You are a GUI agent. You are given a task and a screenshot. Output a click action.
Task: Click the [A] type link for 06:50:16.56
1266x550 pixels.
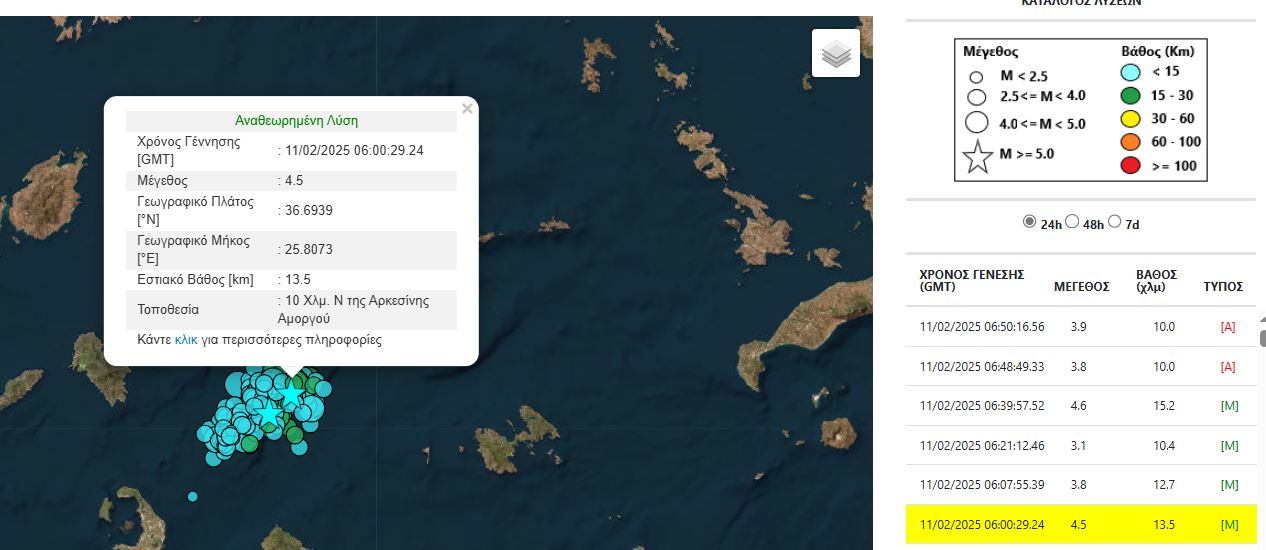pos(1228,327)
